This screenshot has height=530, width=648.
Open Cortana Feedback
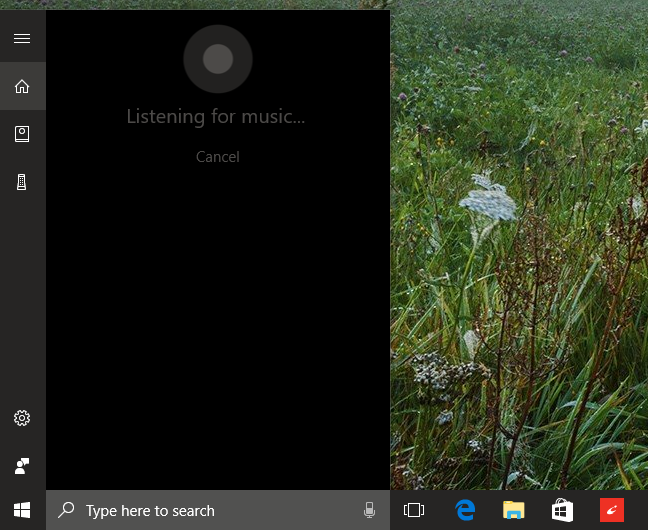[22, 466]
